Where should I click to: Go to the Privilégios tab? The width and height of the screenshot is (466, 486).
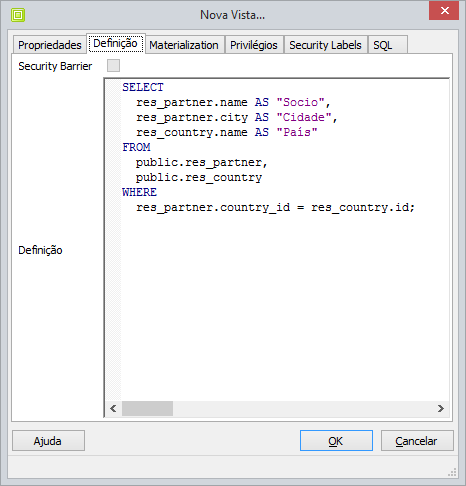point(254,45)
